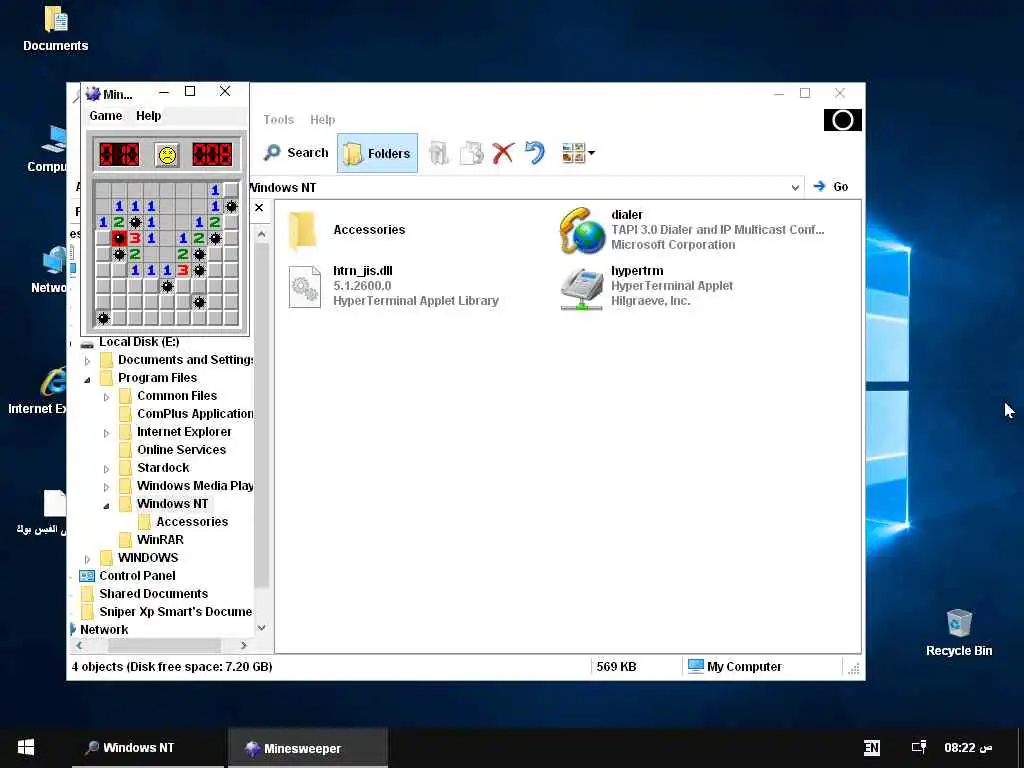1024x768 pixels.
Task: Click the Windows Start button
Action: point(26,747)
